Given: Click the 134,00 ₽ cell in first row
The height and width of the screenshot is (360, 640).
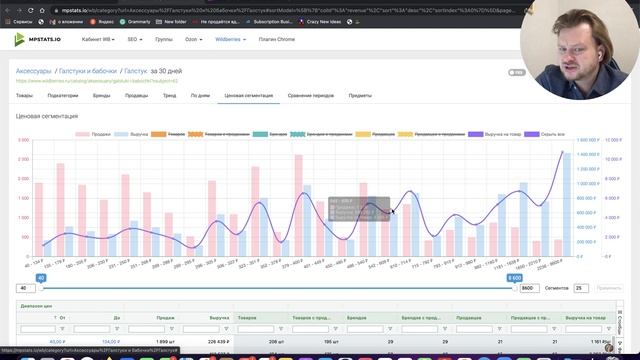Looking at the screenshot, I should tap(111, 342).
